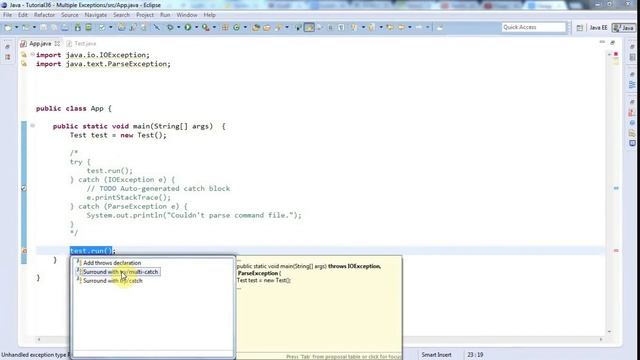Maximize the editor area

613,42
